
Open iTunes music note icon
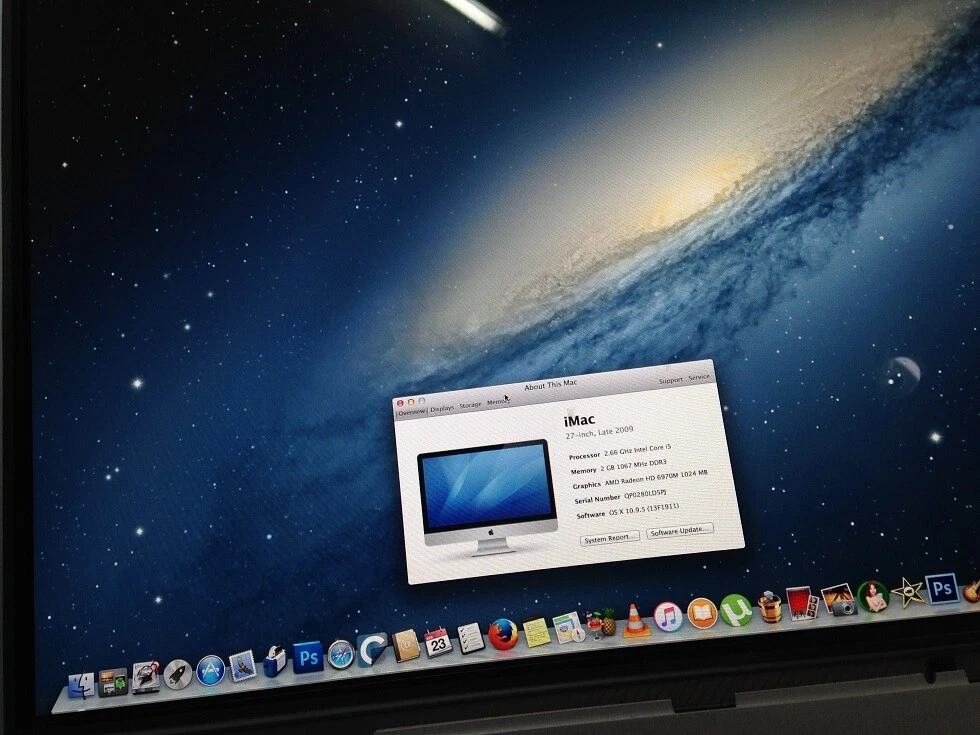(x=668, y=617)
